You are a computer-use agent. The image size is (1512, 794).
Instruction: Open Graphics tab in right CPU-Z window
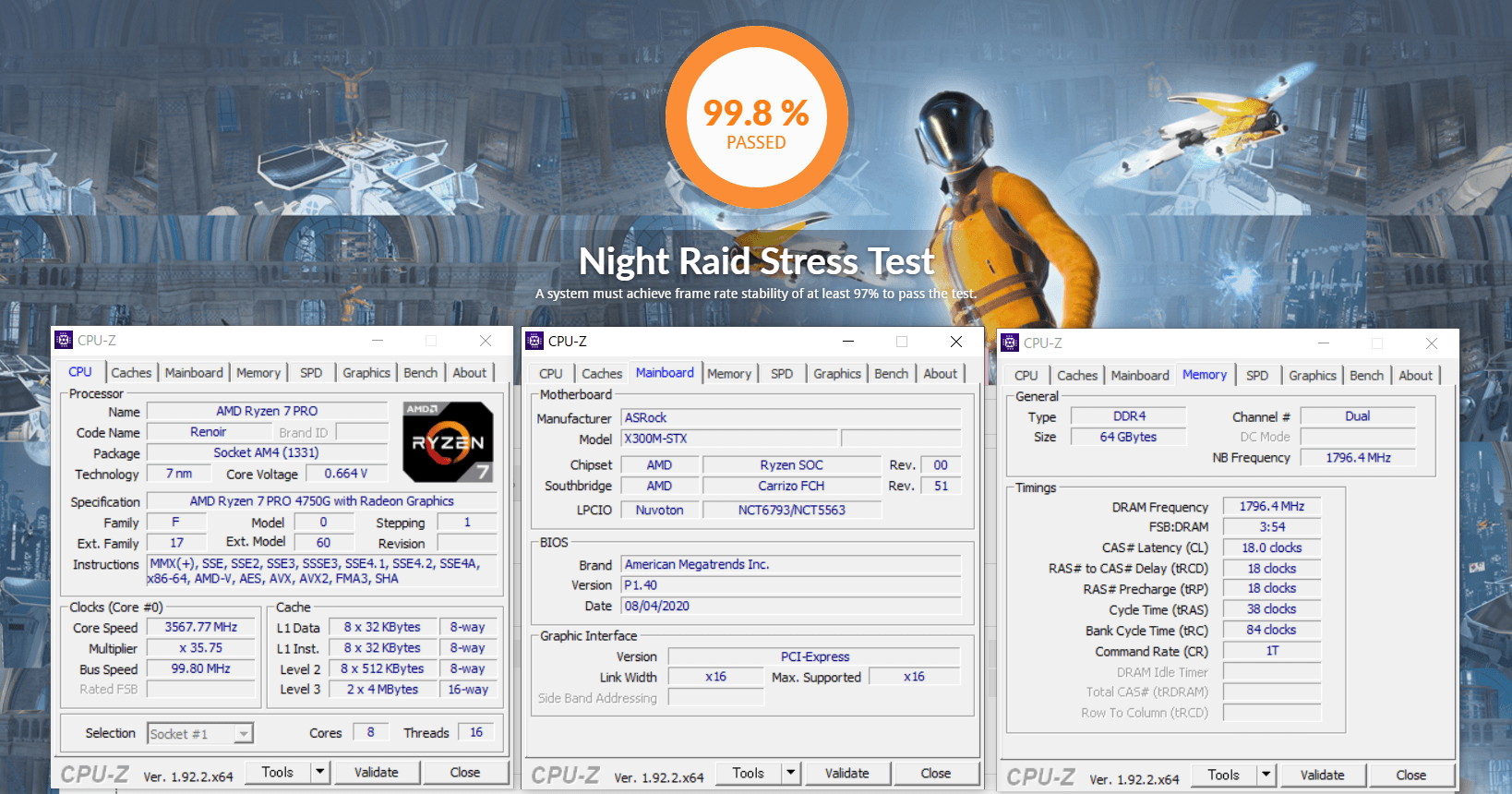click(x=1313, y=375)
